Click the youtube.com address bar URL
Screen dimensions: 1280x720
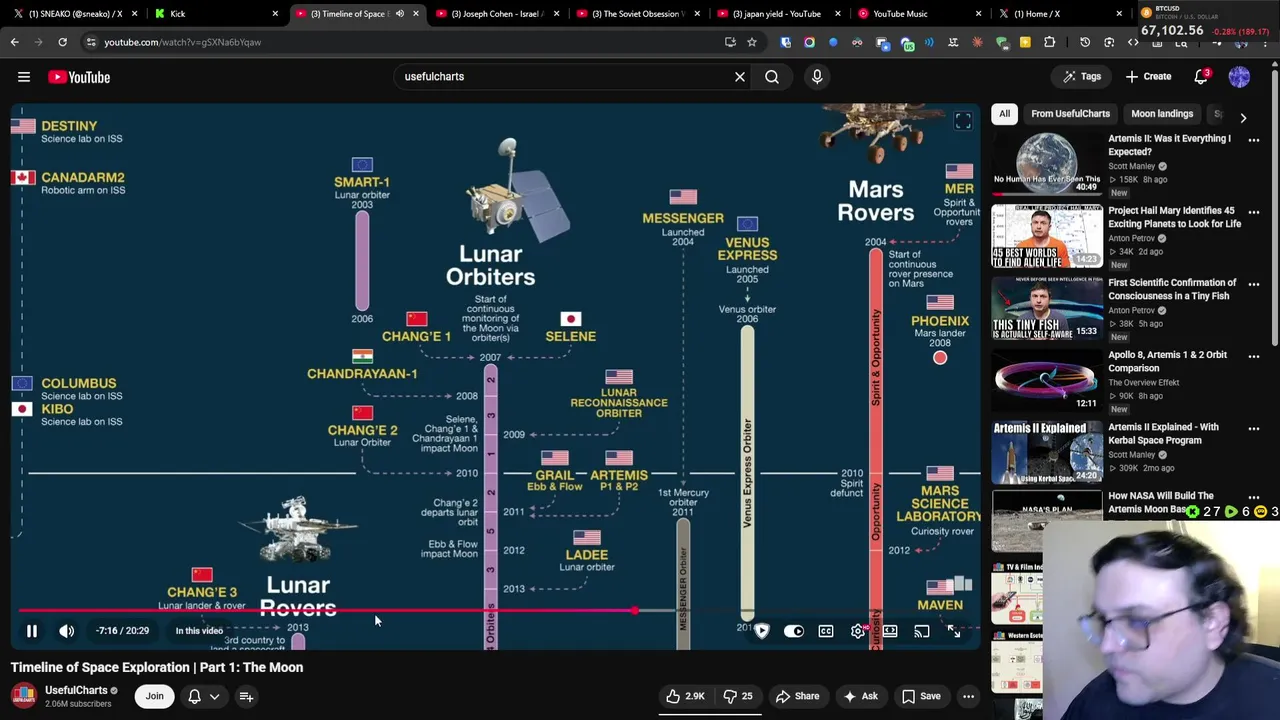pos(182,42)
